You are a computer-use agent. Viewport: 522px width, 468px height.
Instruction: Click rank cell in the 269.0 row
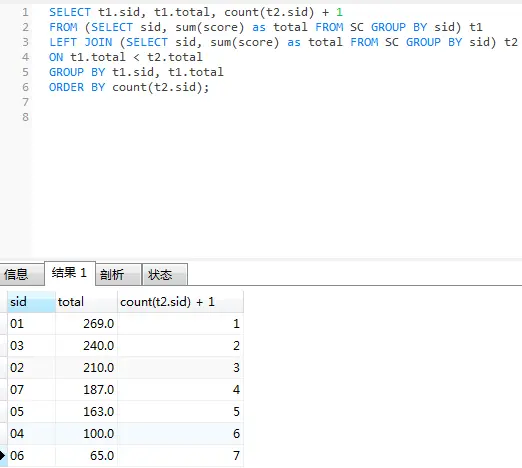click(180, 324)
